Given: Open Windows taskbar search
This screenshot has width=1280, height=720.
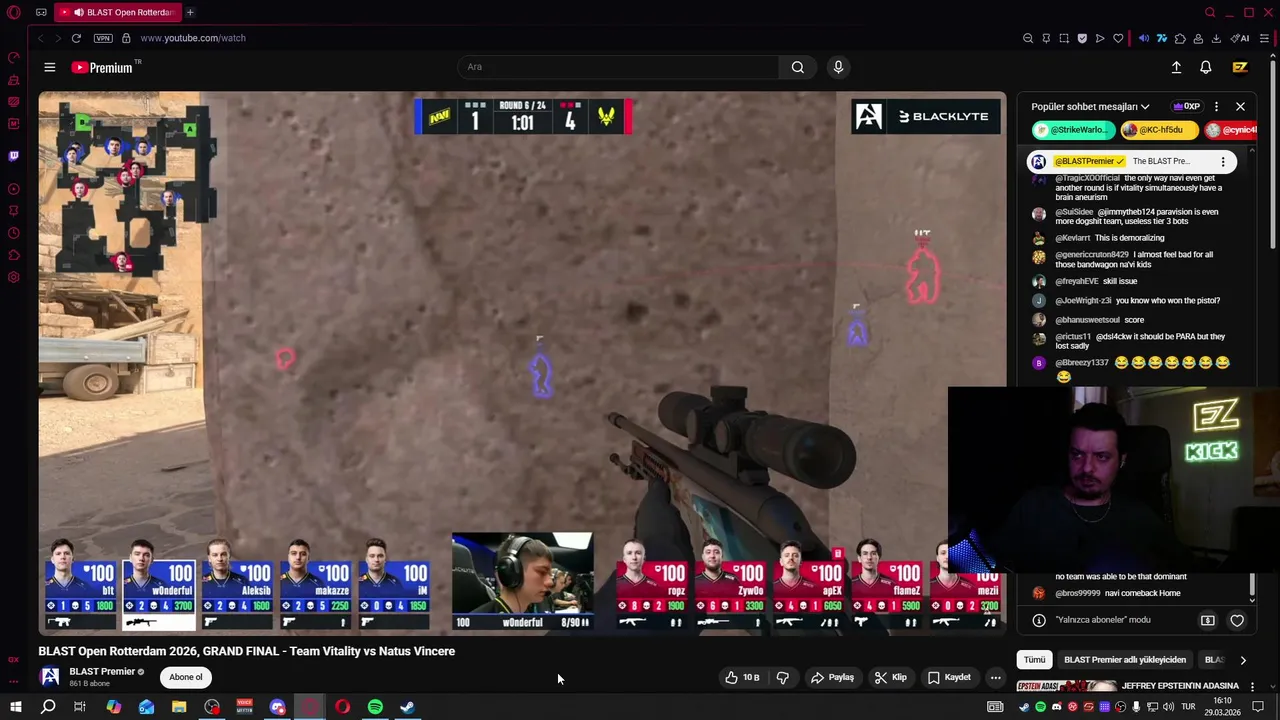Looking at the screenshot, I should point(47,707).
